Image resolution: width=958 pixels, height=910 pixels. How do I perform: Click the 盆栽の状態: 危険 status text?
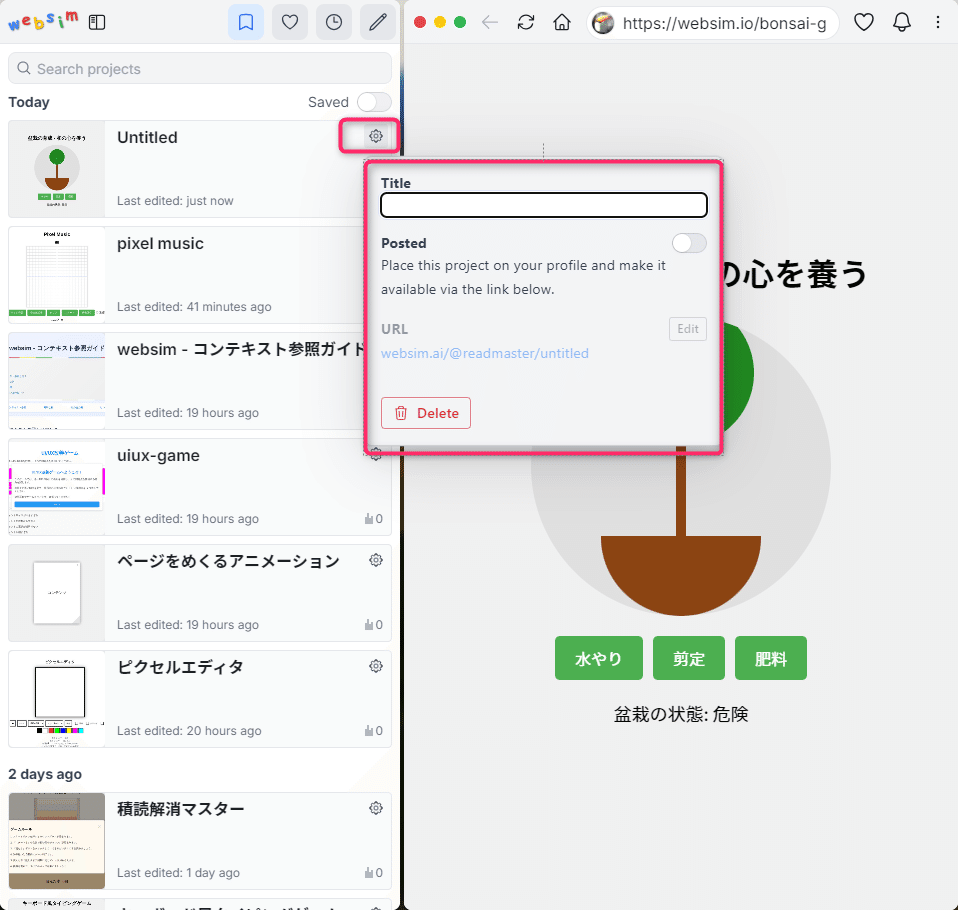pos(681,714)
